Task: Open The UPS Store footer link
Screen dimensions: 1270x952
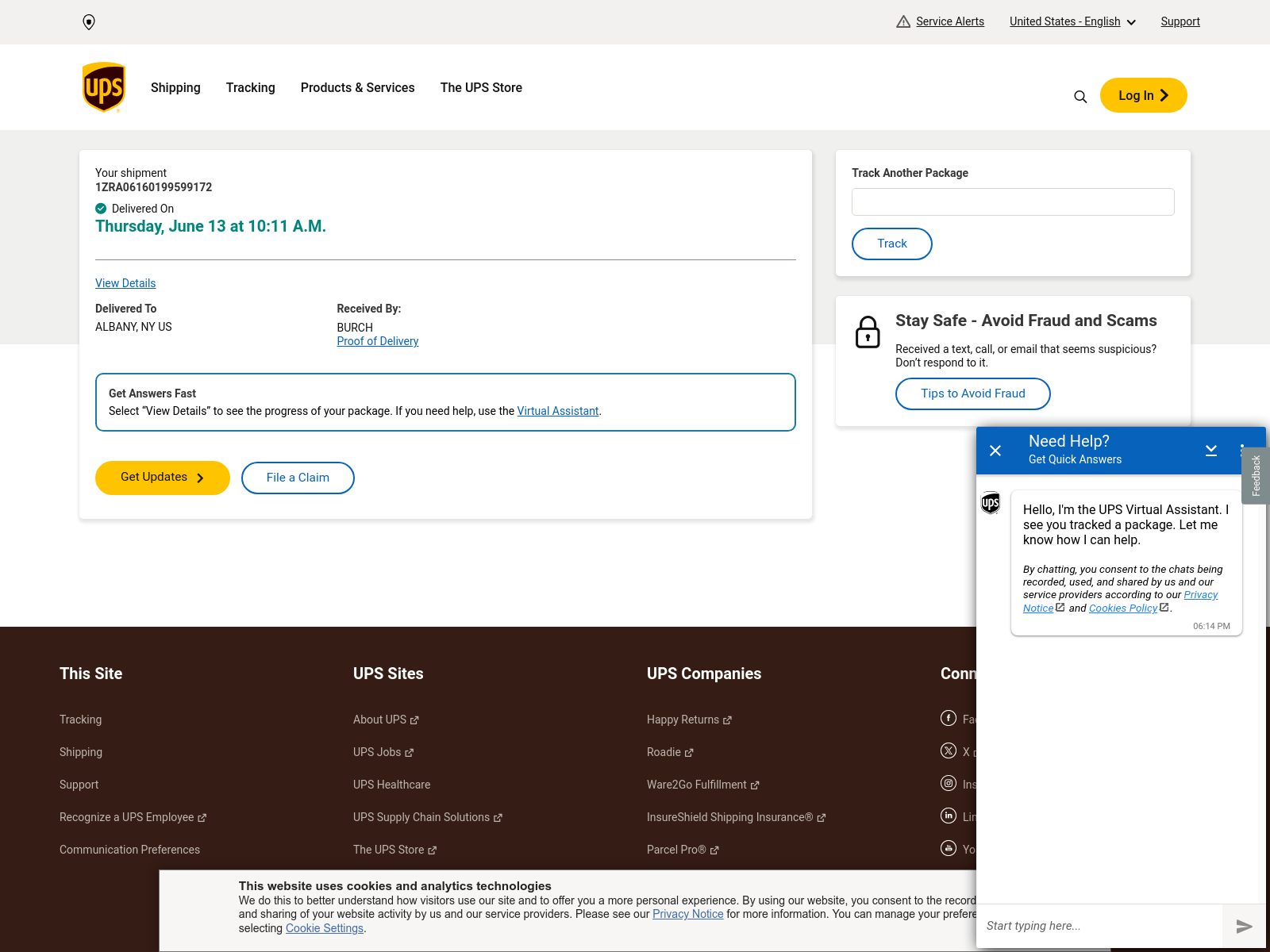Action: click(394, 850)
